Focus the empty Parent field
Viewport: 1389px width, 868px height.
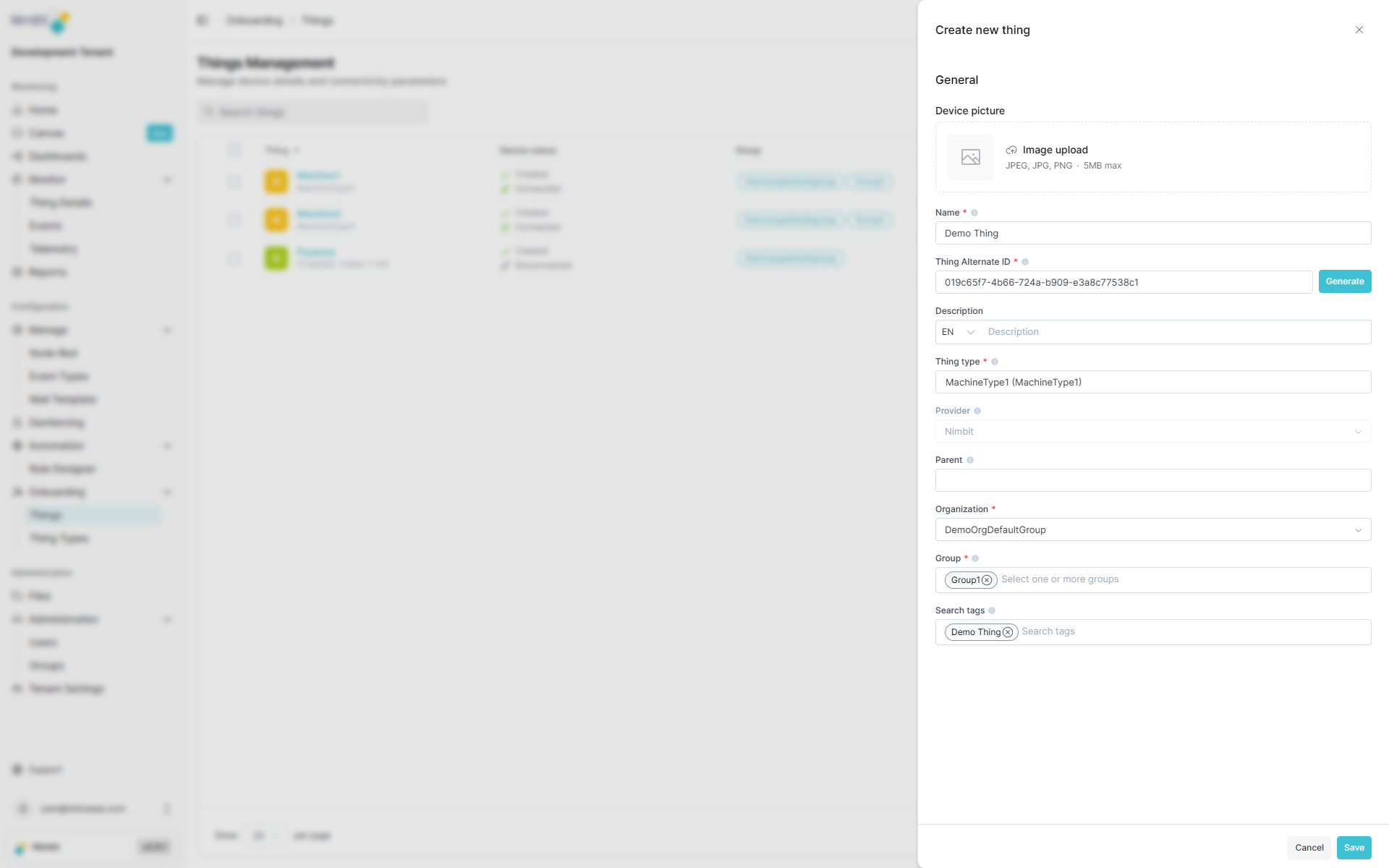[x=1152, y=480]
